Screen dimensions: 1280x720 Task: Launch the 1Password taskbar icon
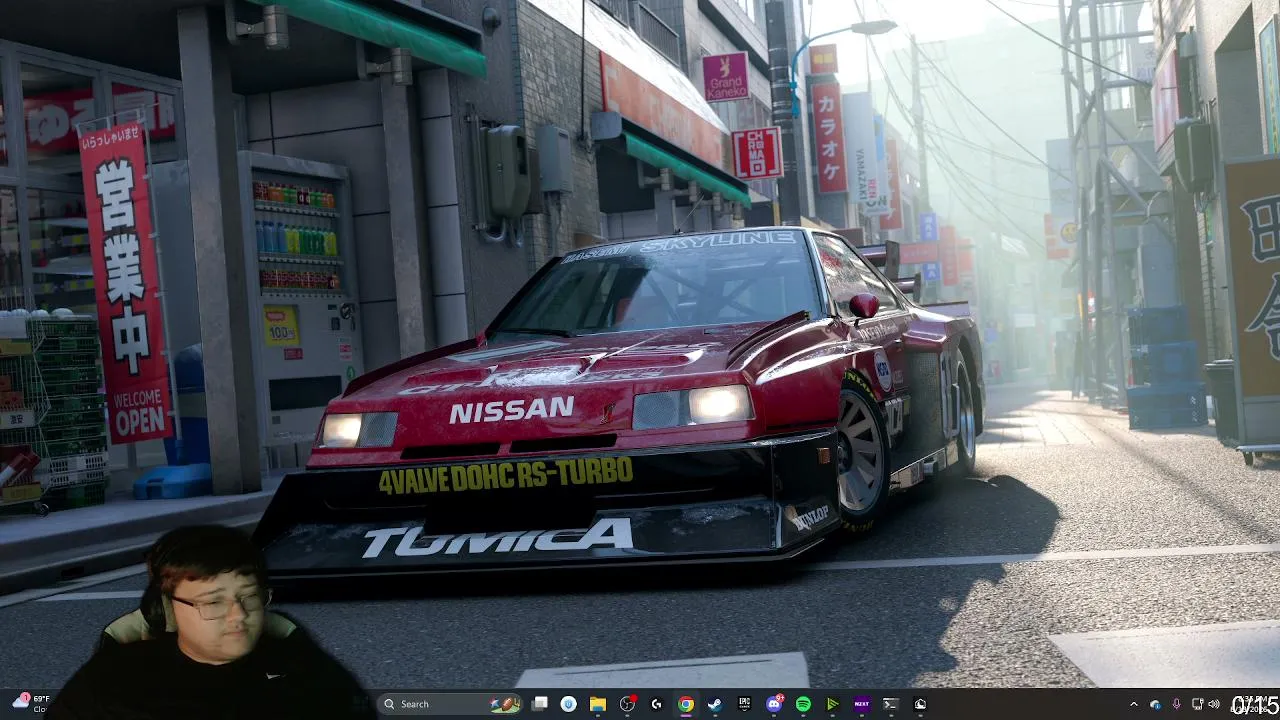[569, 704]
